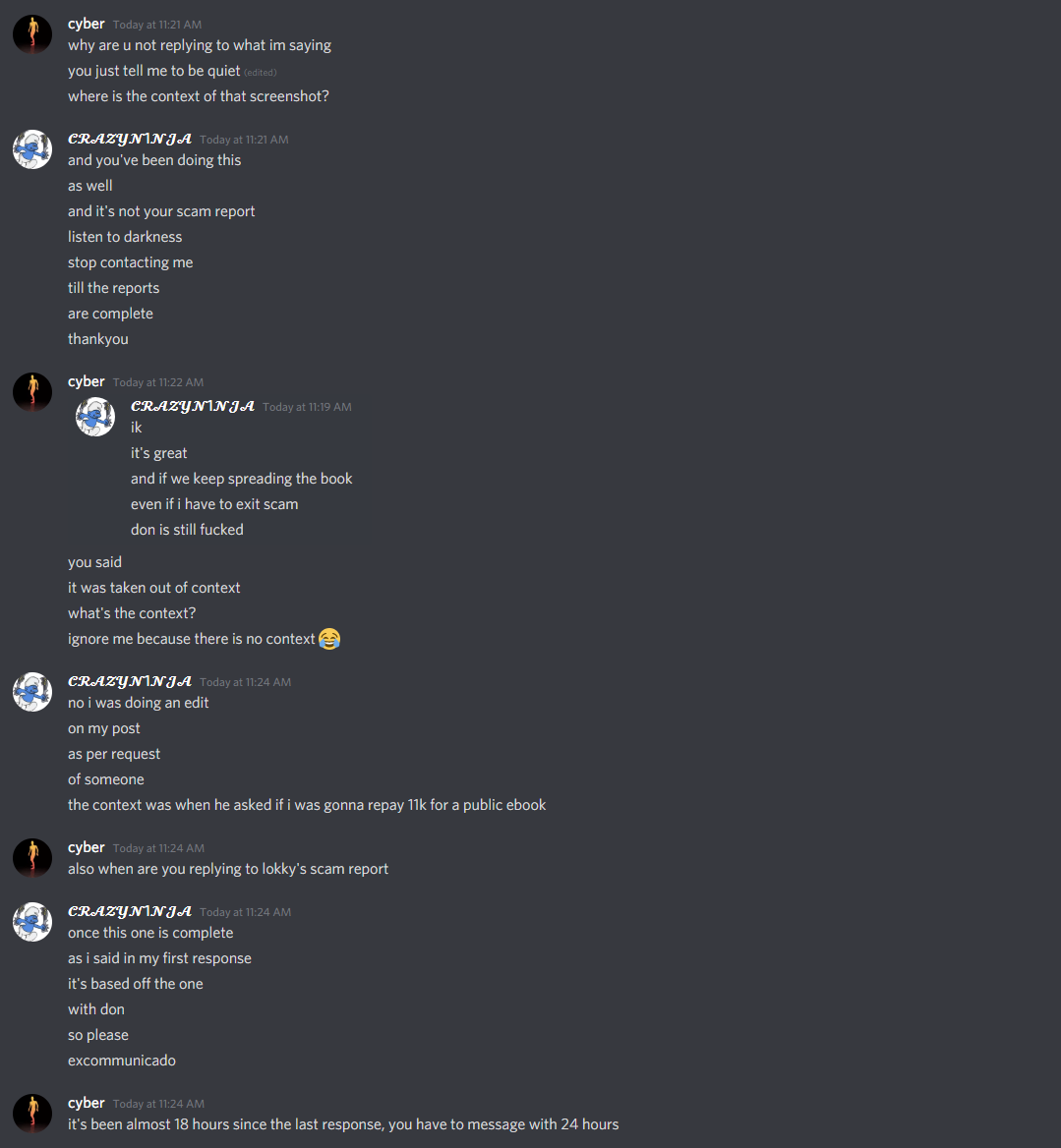Open CRAZYNINJA's avatar at the 11:21 AM message
The image size is (1061, 1148).
tap(32, 149)
